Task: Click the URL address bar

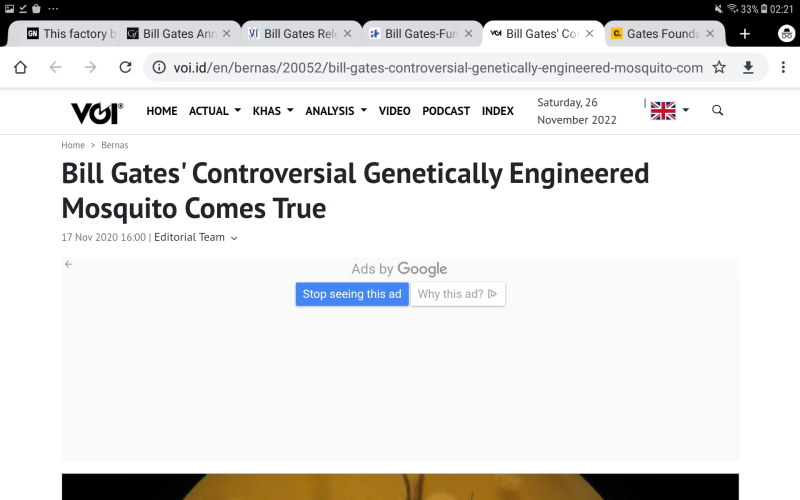Action: [430, 67]
